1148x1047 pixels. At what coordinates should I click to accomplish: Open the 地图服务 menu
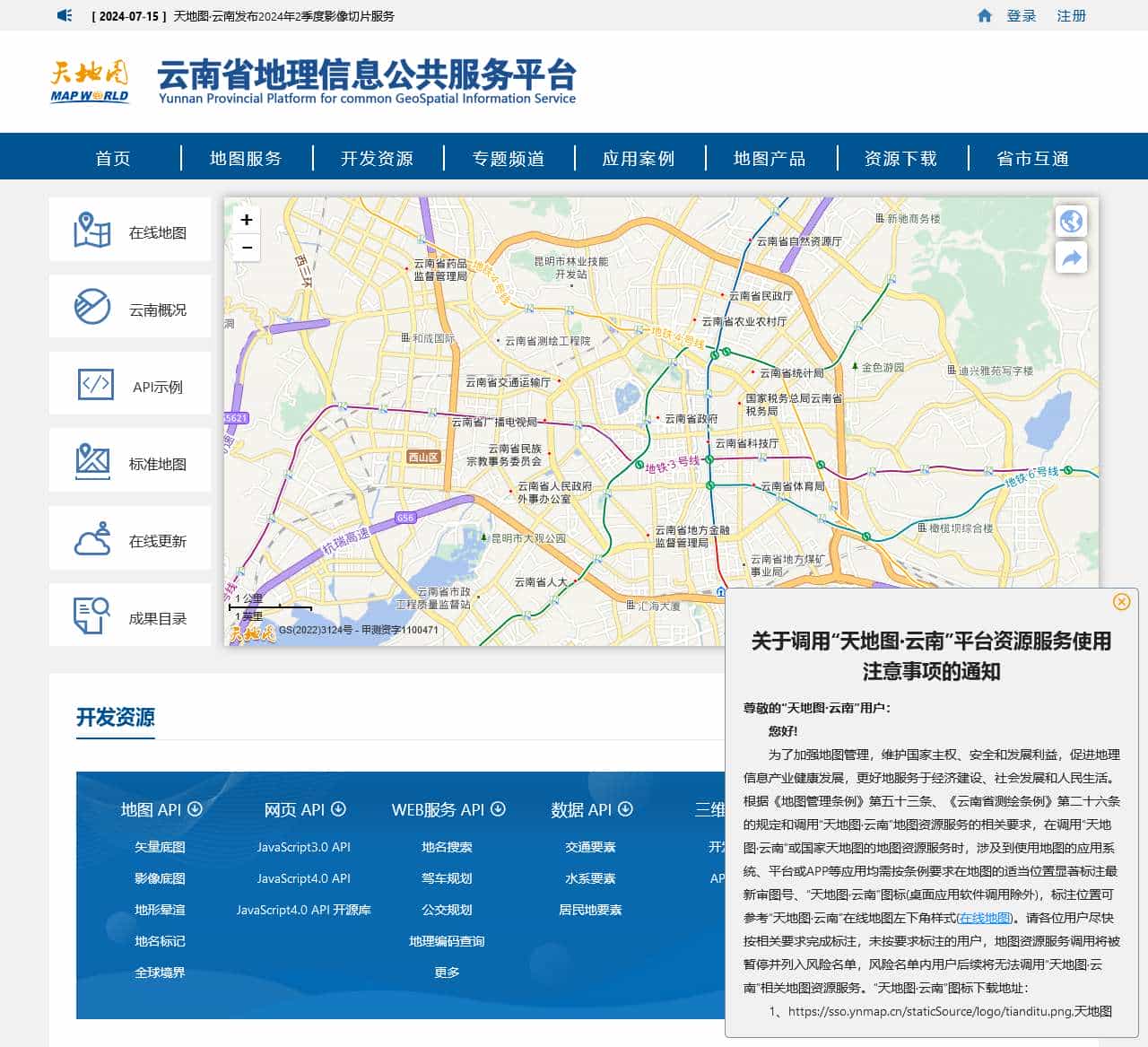pyautogui.click(x=244, y=157)
